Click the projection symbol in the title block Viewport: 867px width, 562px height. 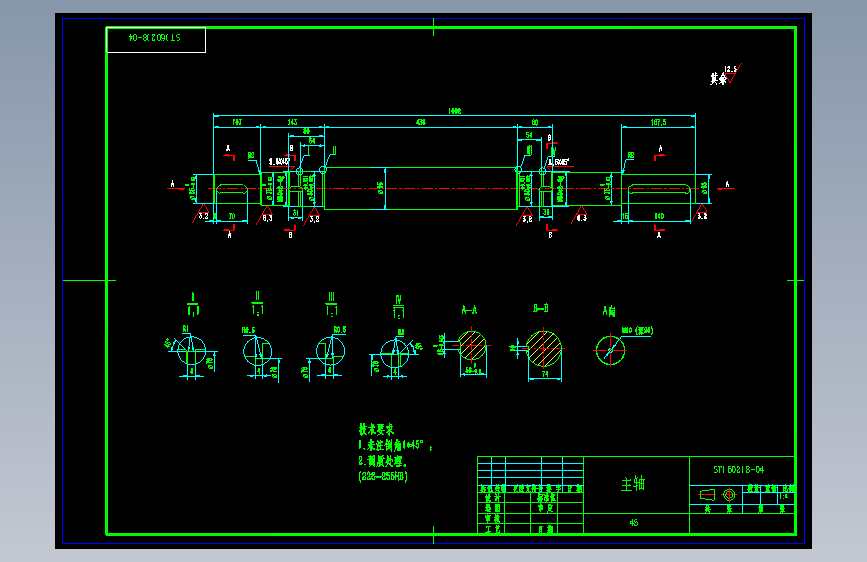pos(718,495)
